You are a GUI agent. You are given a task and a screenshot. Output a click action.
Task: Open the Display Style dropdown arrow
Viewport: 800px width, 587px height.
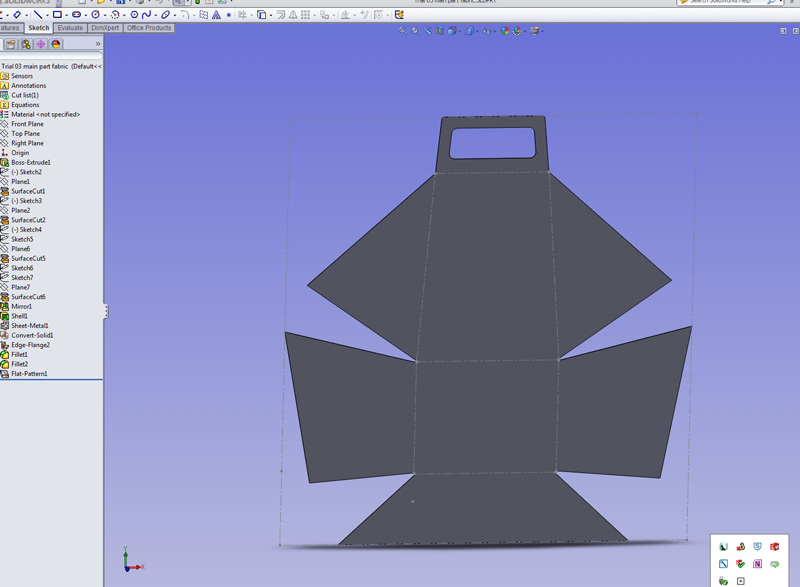(x=476, y=32)
